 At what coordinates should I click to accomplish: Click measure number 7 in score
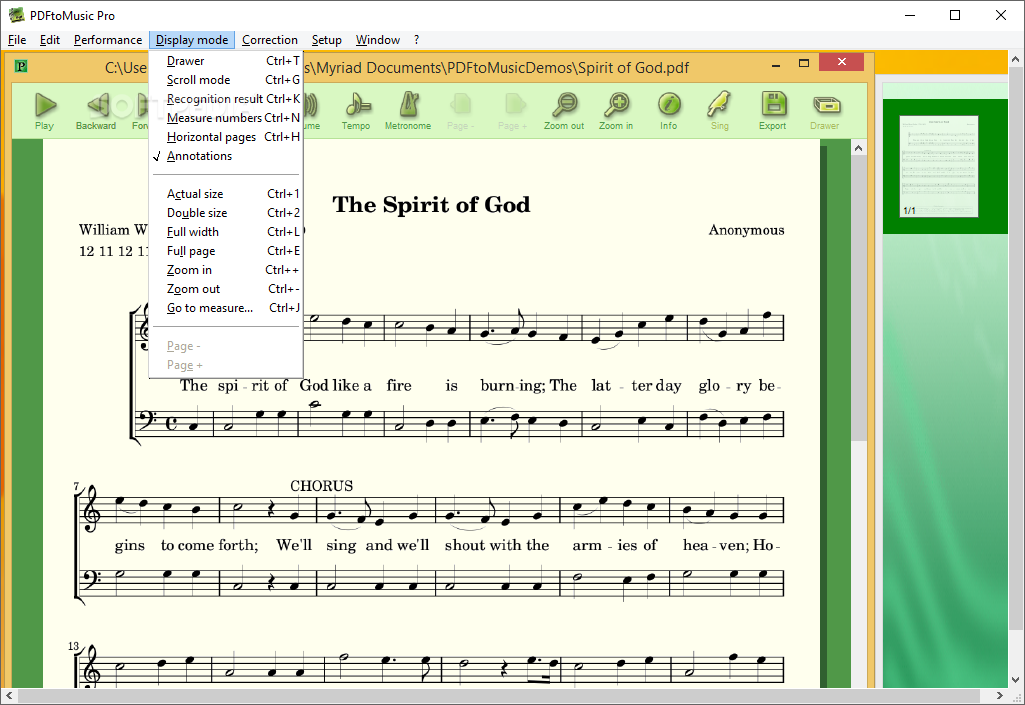coord(76,487)
